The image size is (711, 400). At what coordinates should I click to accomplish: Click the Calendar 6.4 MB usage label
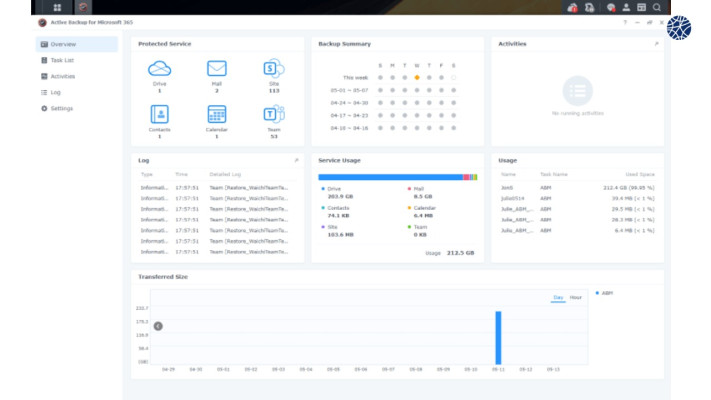(422, 212)
